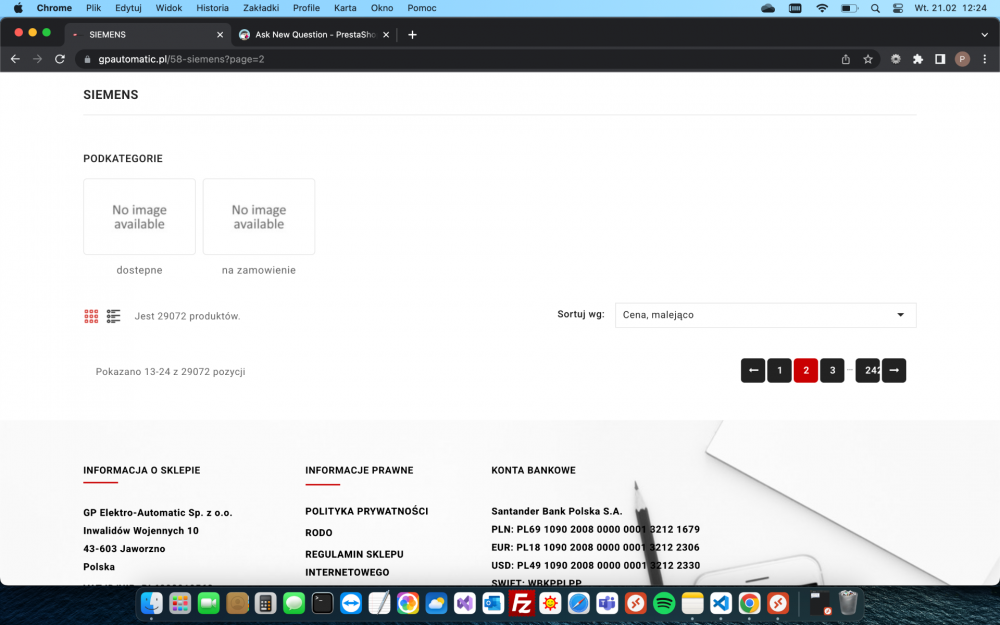Screen dimensions: 1000x625
Task: Bookmark this page with star icon
Action: tap(867, 59)
